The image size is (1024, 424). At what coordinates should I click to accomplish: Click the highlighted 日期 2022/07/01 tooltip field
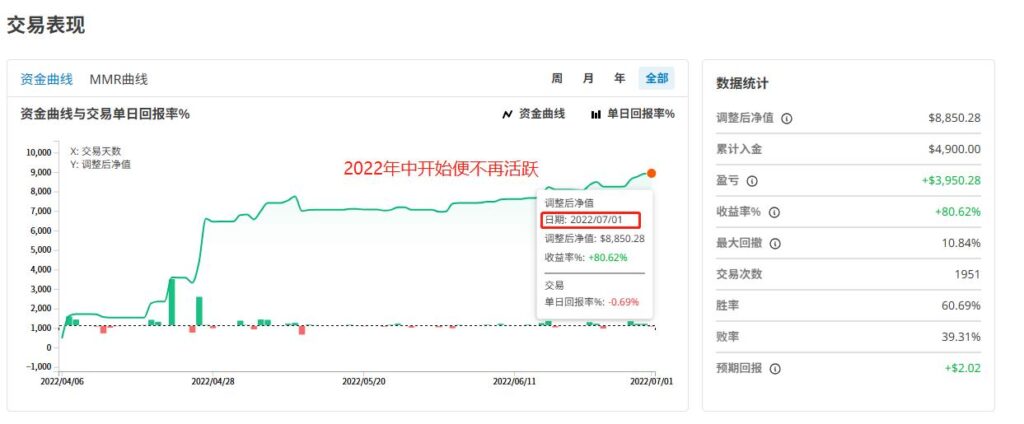point(590,219)
